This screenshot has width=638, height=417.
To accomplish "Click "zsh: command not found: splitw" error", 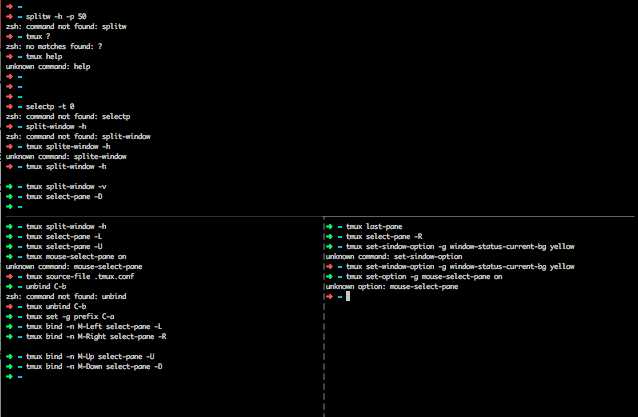I will click(x=66, y=26).
